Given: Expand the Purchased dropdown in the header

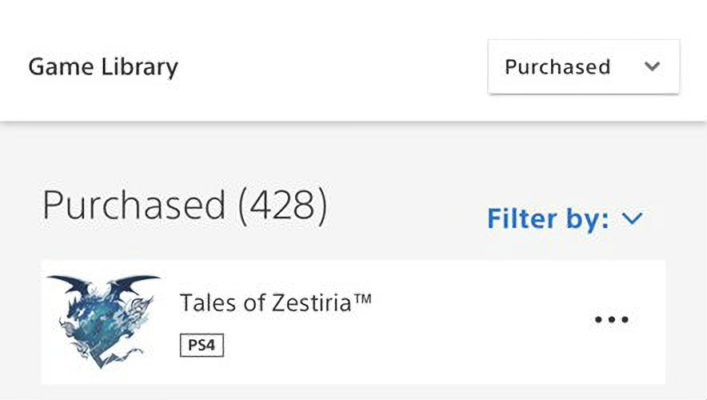Looking at the screenshot, I should click(583, 67).
